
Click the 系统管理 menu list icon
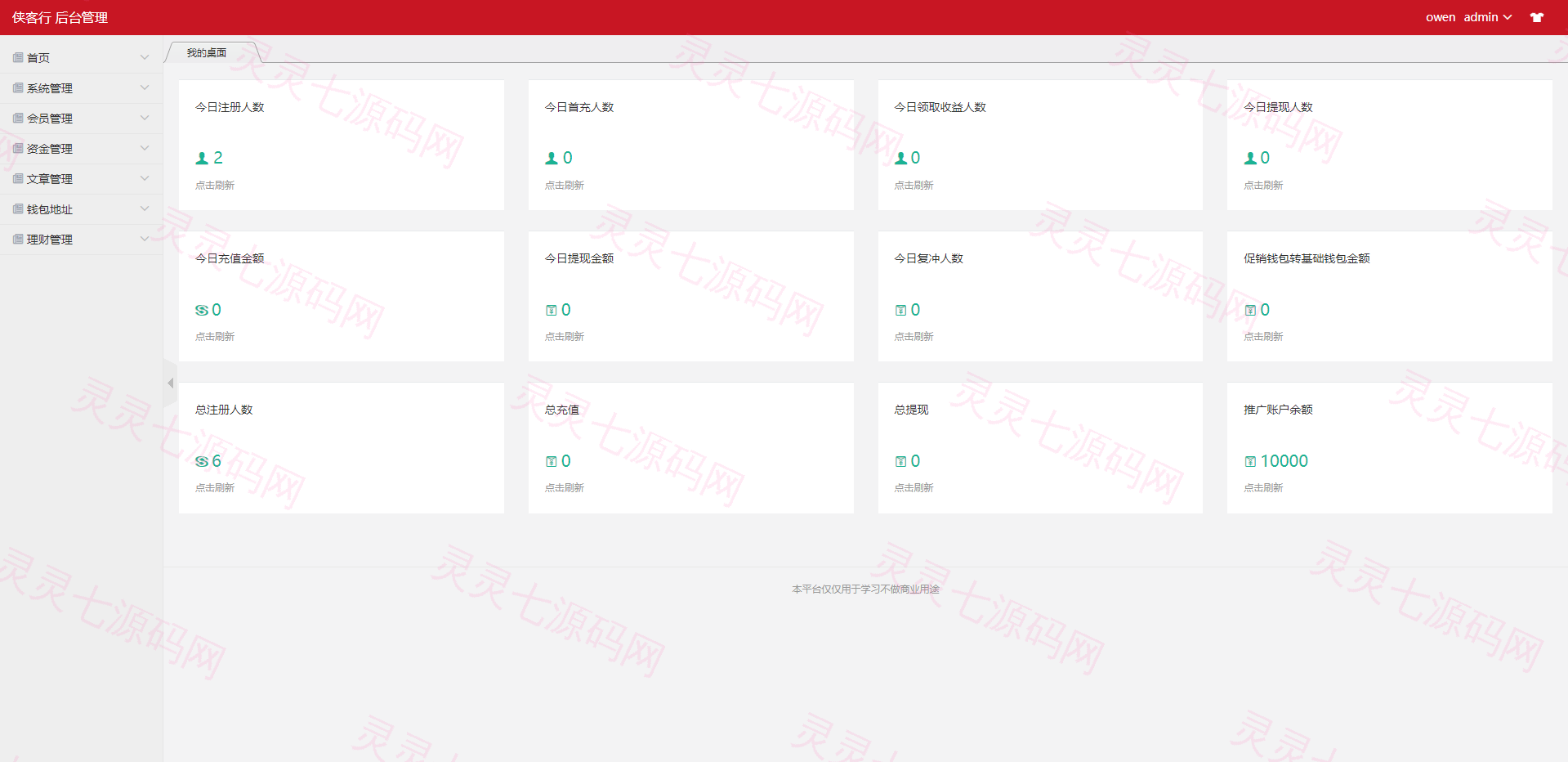pos(18,87)
